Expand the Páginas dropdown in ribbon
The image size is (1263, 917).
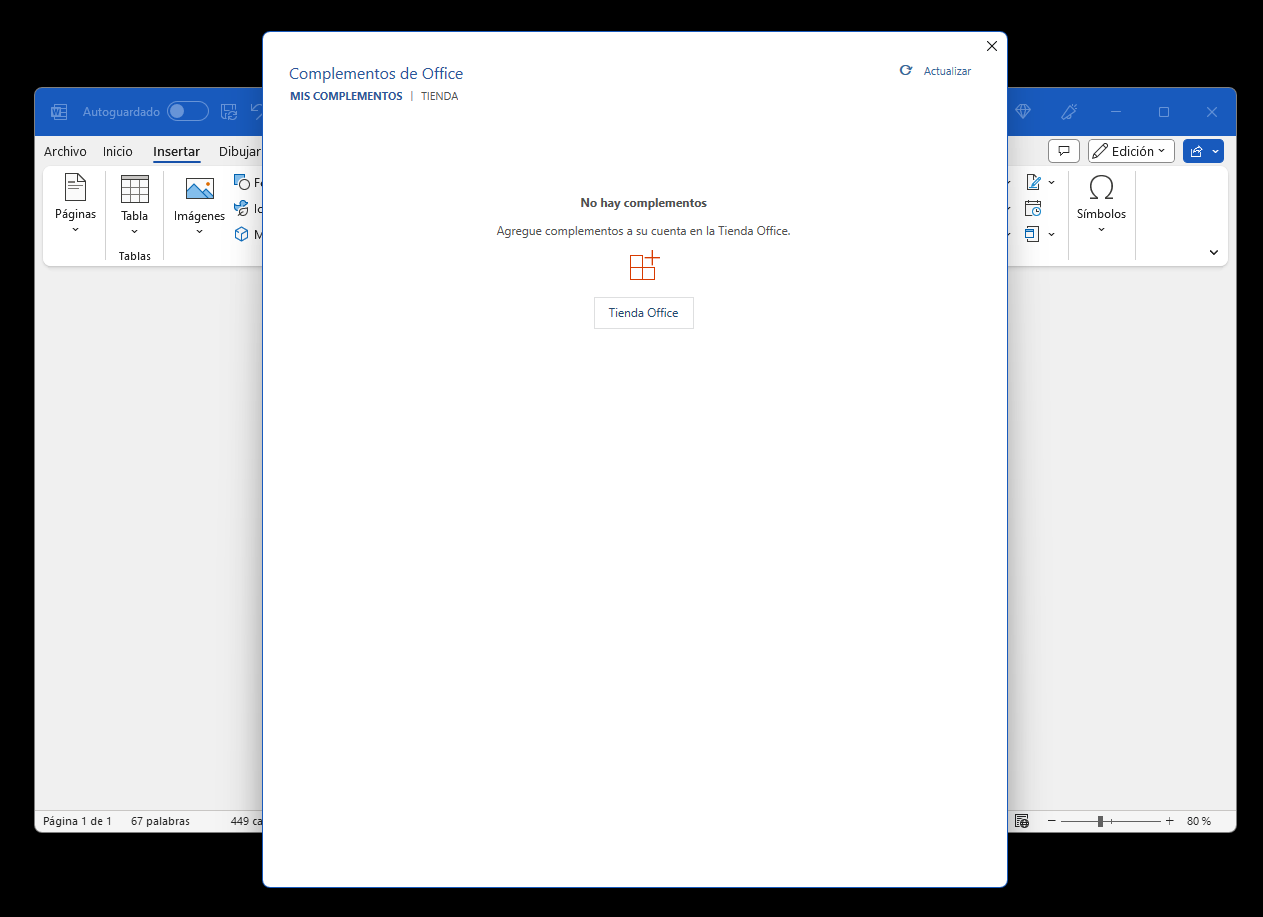coord(75,206)
